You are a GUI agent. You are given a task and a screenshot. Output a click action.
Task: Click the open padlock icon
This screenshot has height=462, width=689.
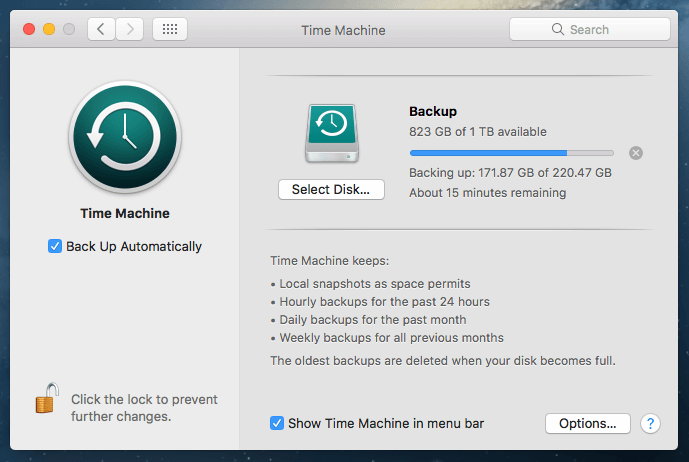tap(47, 398)
